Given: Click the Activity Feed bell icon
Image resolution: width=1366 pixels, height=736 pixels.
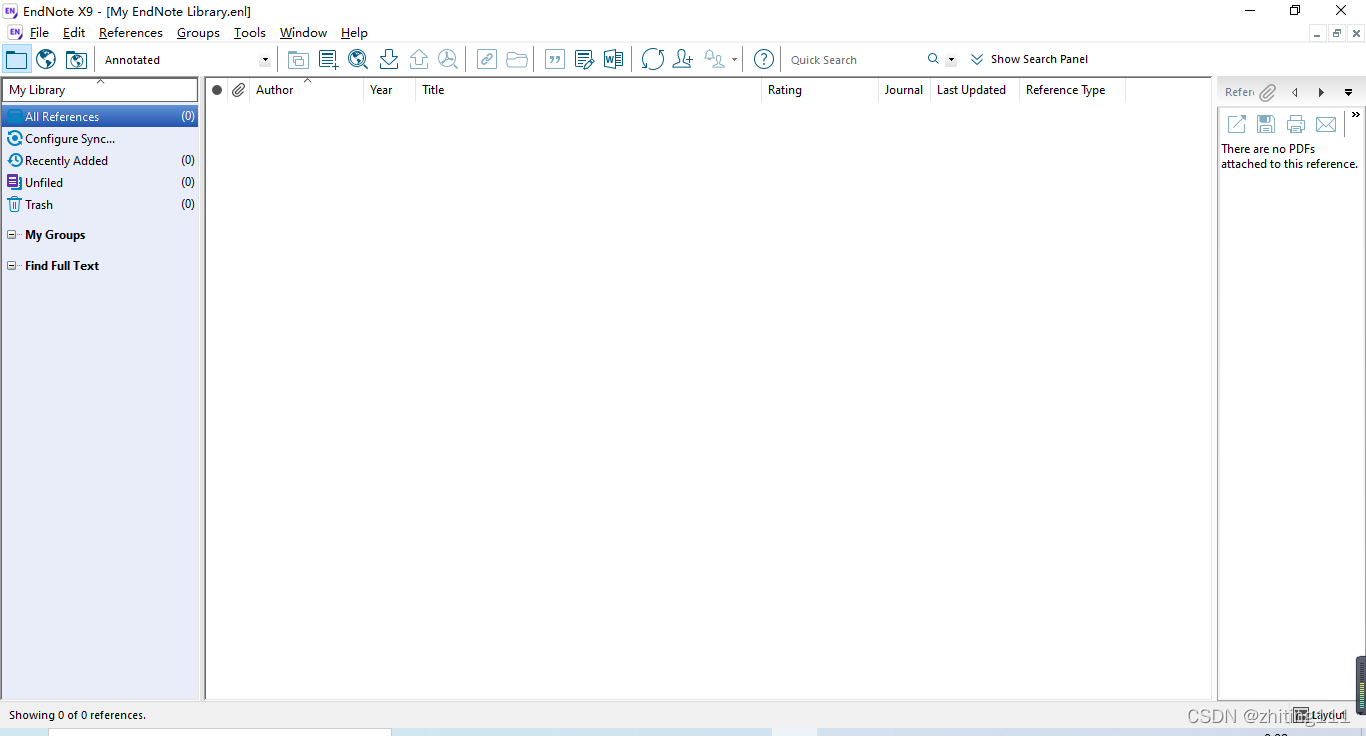Looking at the screenshot, I should click(714, 59).
